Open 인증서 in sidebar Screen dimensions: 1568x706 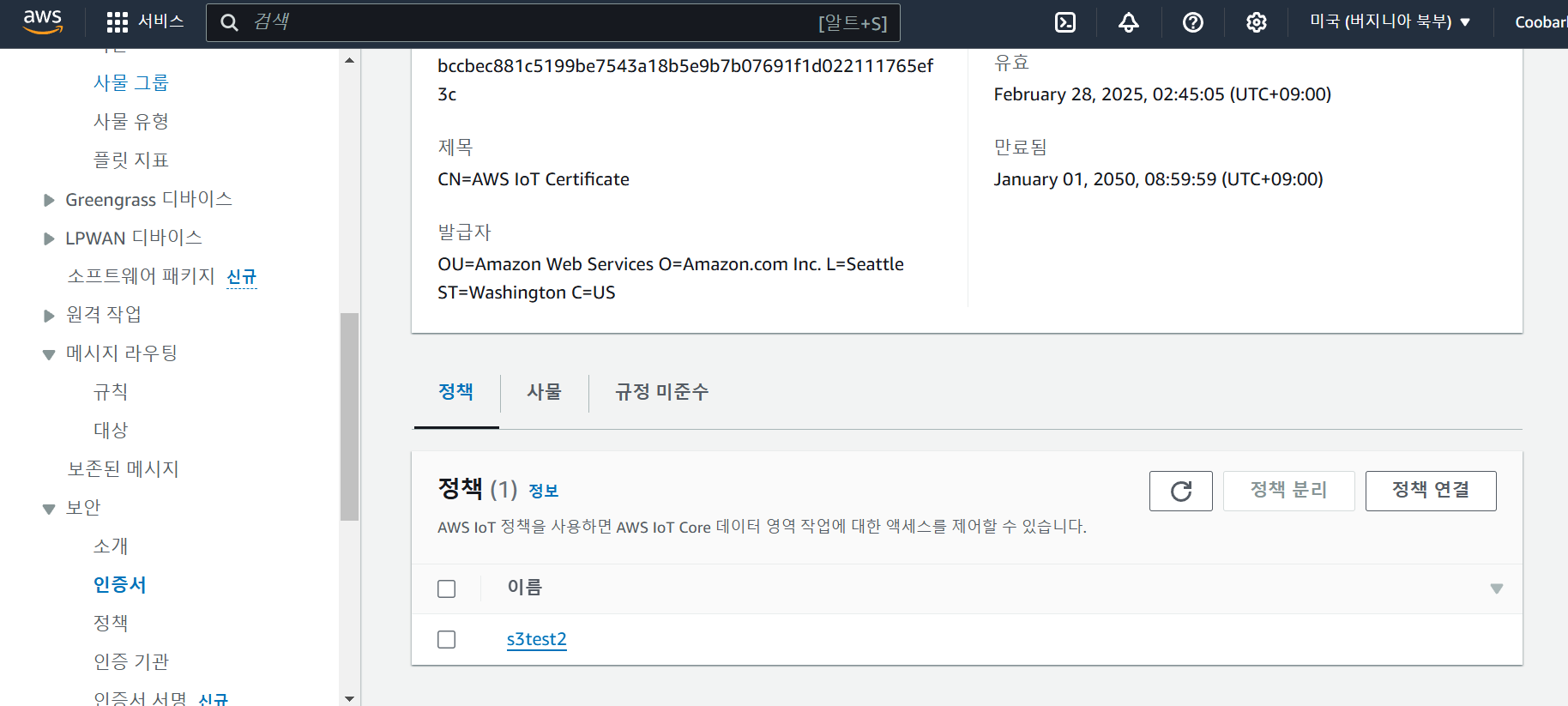coord(120,585)
